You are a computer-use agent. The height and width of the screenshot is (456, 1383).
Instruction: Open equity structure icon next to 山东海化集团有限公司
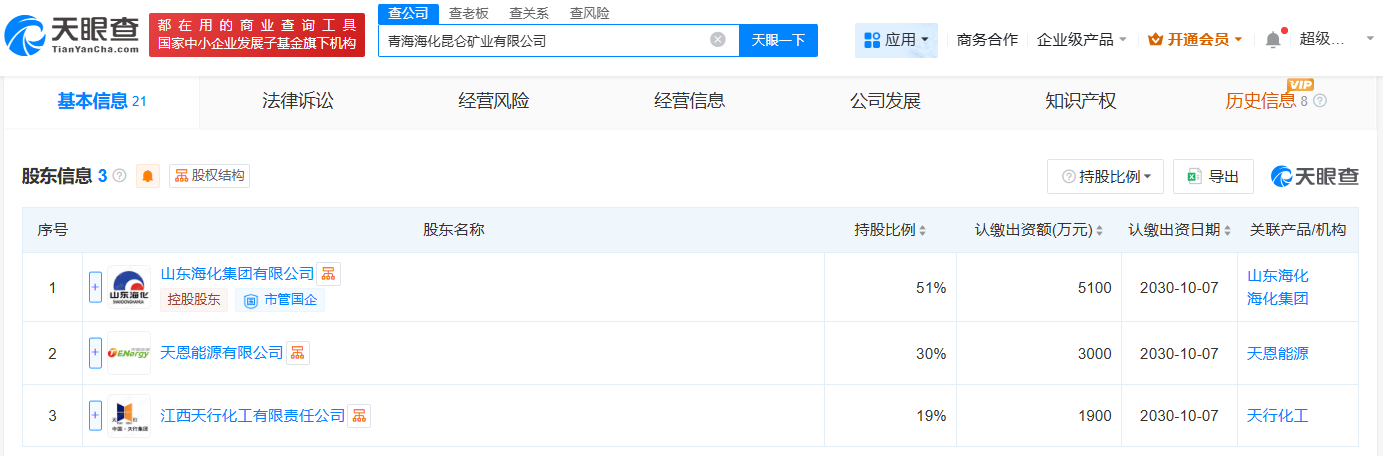(x=329, y=273)
